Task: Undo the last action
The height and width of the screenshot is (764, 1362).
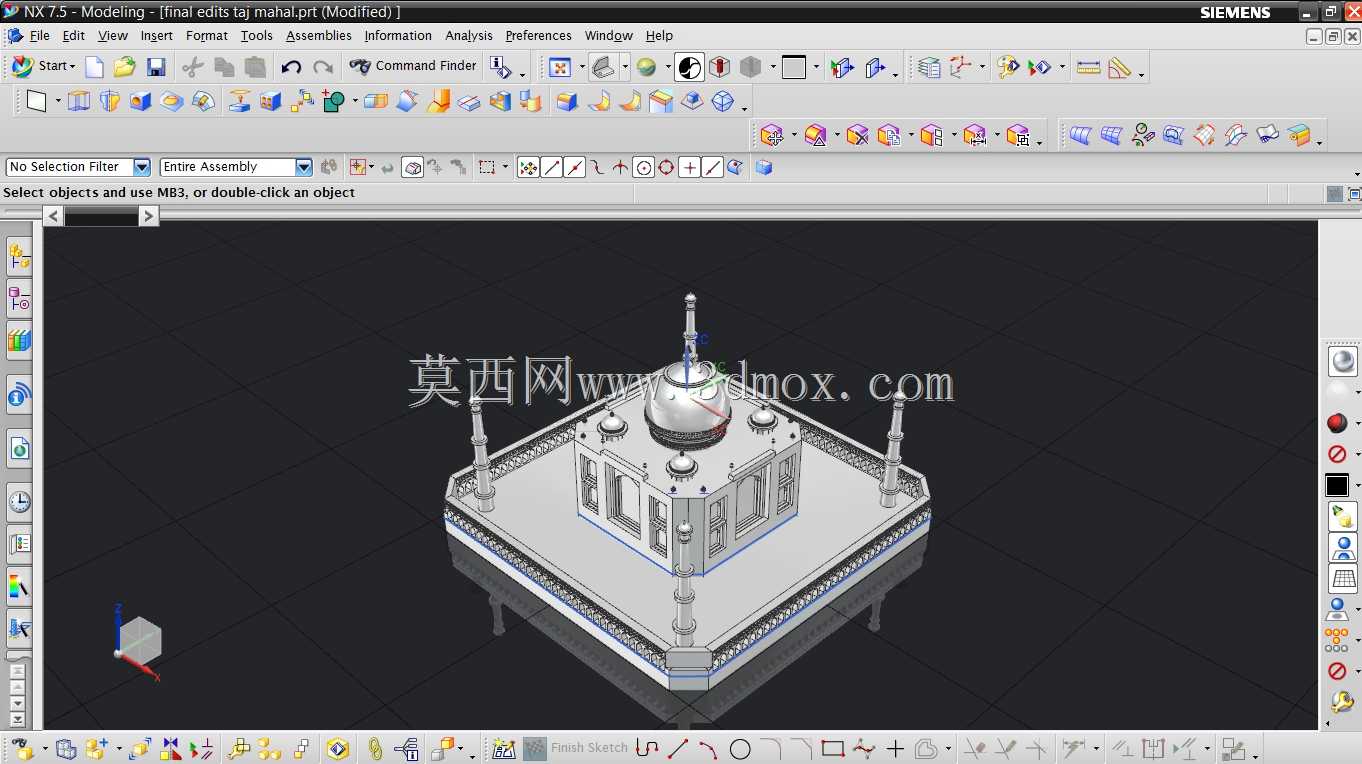Action: pyautogui.click(x=291, y=67)
